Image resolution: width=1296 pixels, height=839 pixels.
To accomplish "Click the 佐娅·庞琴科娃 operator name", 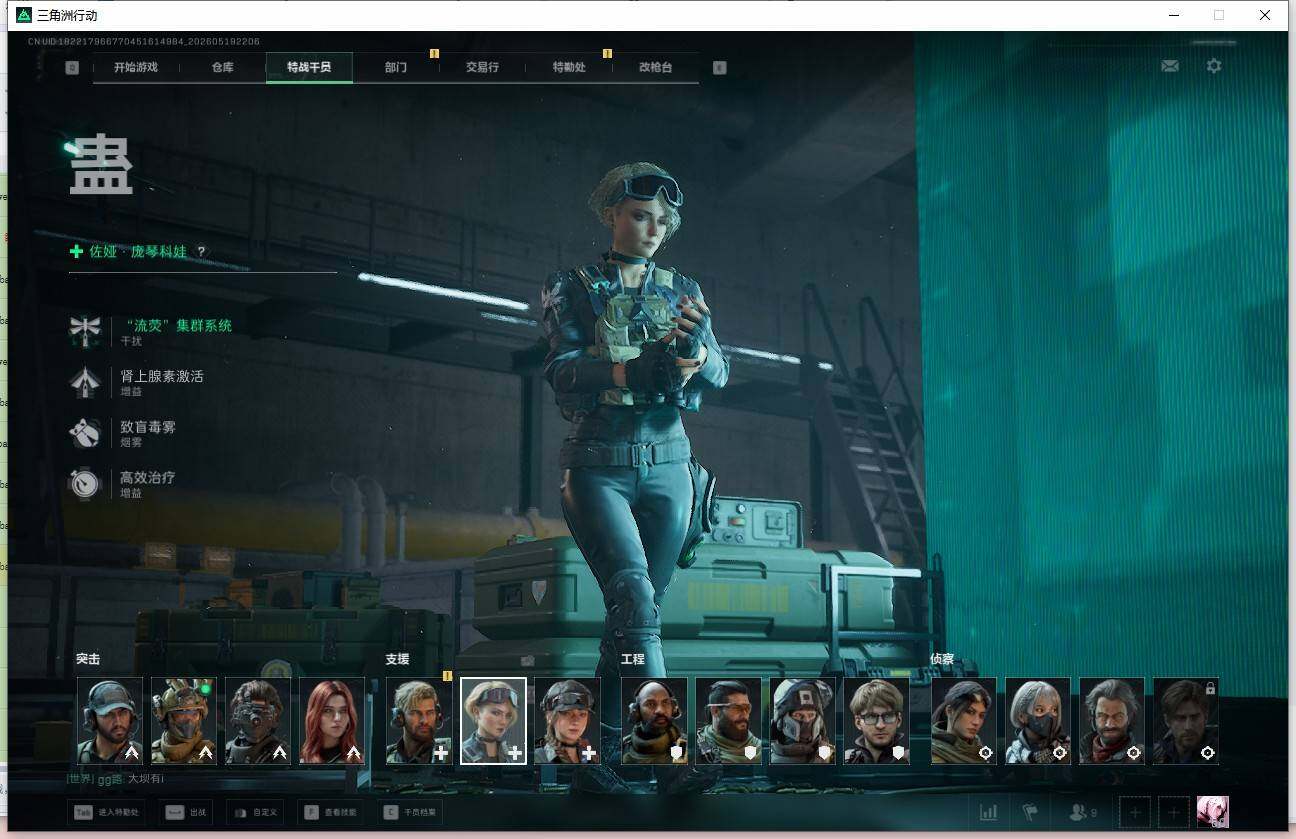I will pos(138,252).
